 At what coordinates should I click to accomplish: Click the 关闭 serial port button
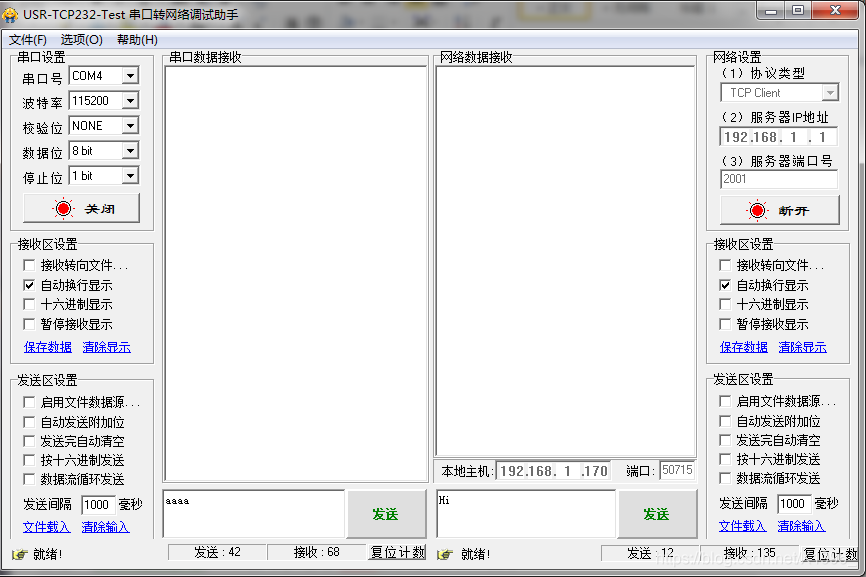(81, 208)
